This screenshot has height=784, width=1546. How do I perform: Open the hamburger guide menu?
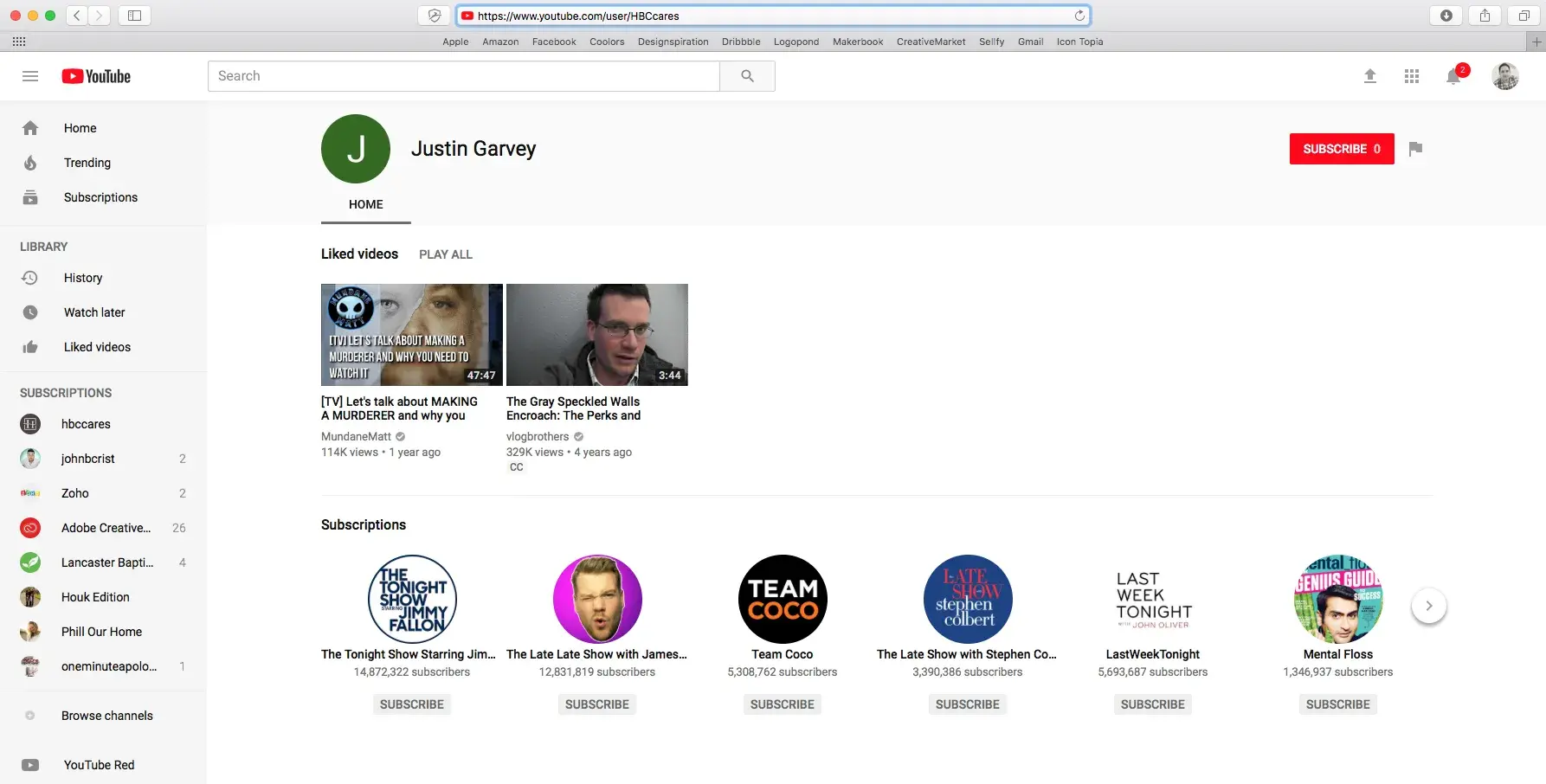tap(30, 76)
